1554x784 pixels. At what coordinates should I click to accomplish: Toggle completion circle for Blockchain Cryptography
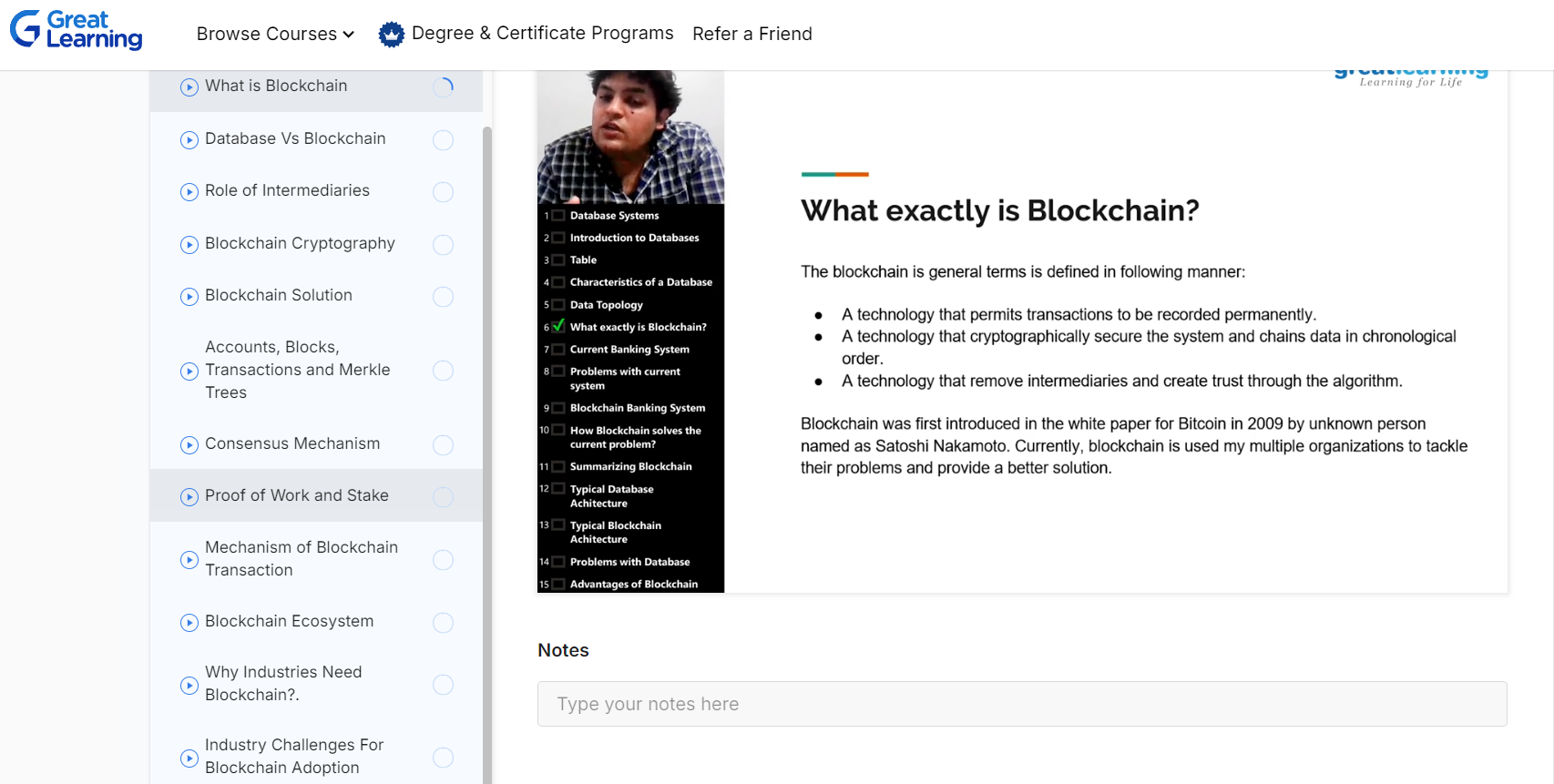click(444, 245)
